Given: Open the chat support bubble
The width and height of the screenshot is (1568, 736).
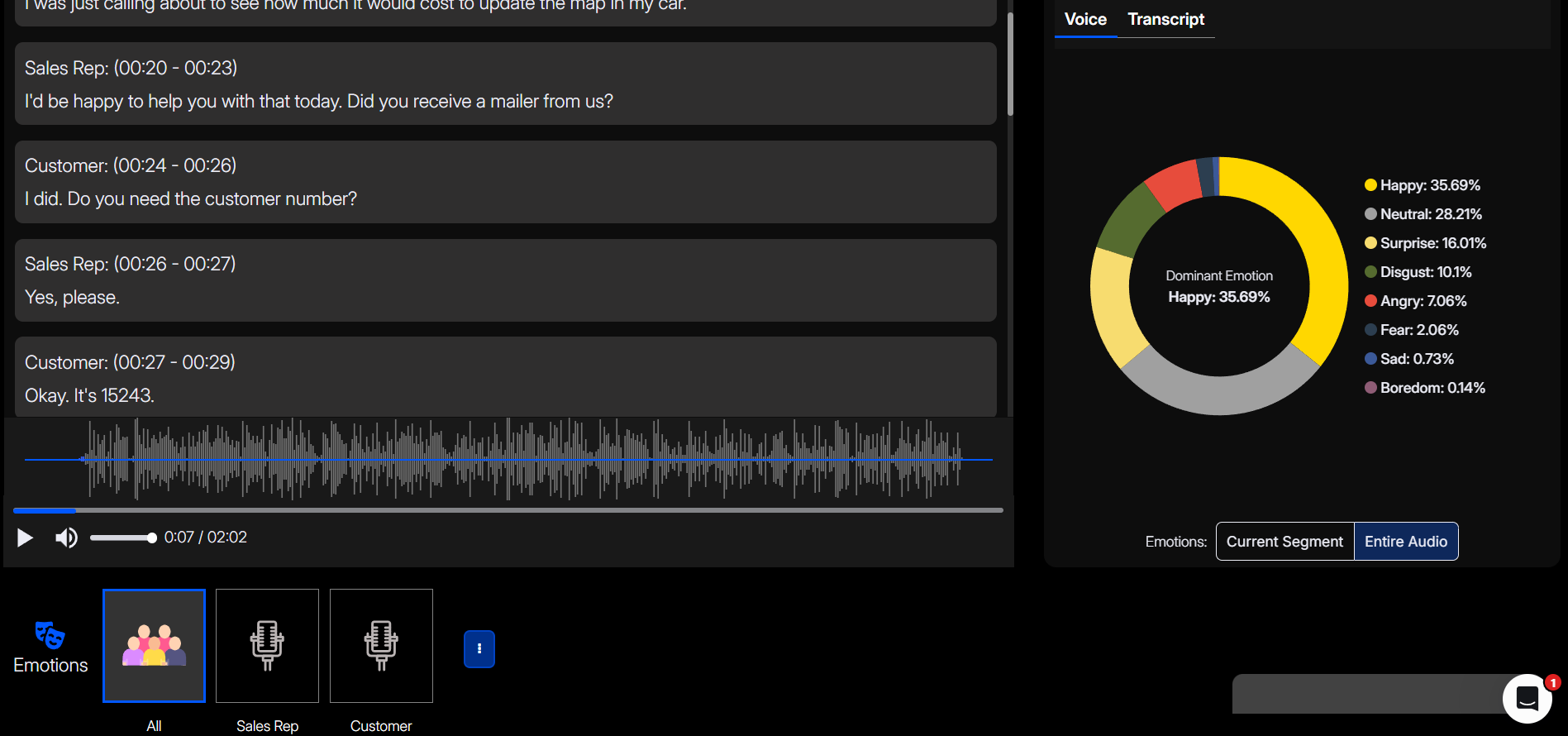Looking at the screenshot, I should coord(1527,699).
